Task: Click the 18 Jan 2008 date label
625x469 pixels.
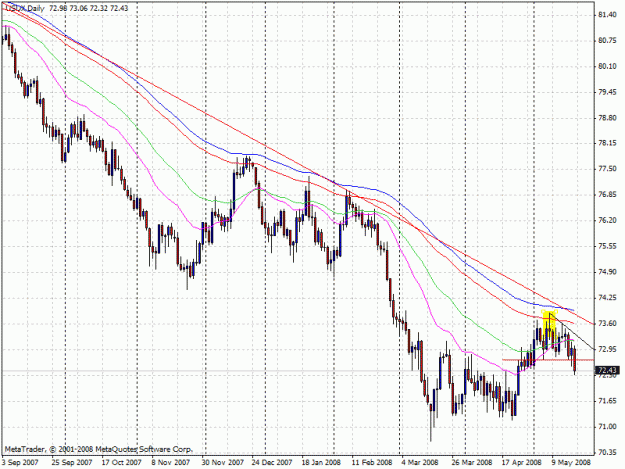Action: (321, 462)
